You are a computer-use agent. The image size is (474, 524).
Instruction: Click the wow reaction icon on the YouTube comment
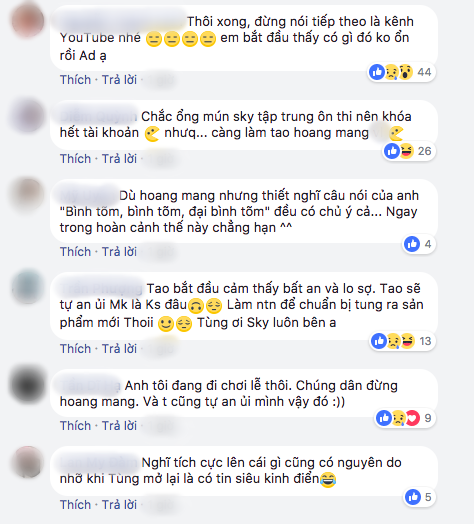click(405, 72)
